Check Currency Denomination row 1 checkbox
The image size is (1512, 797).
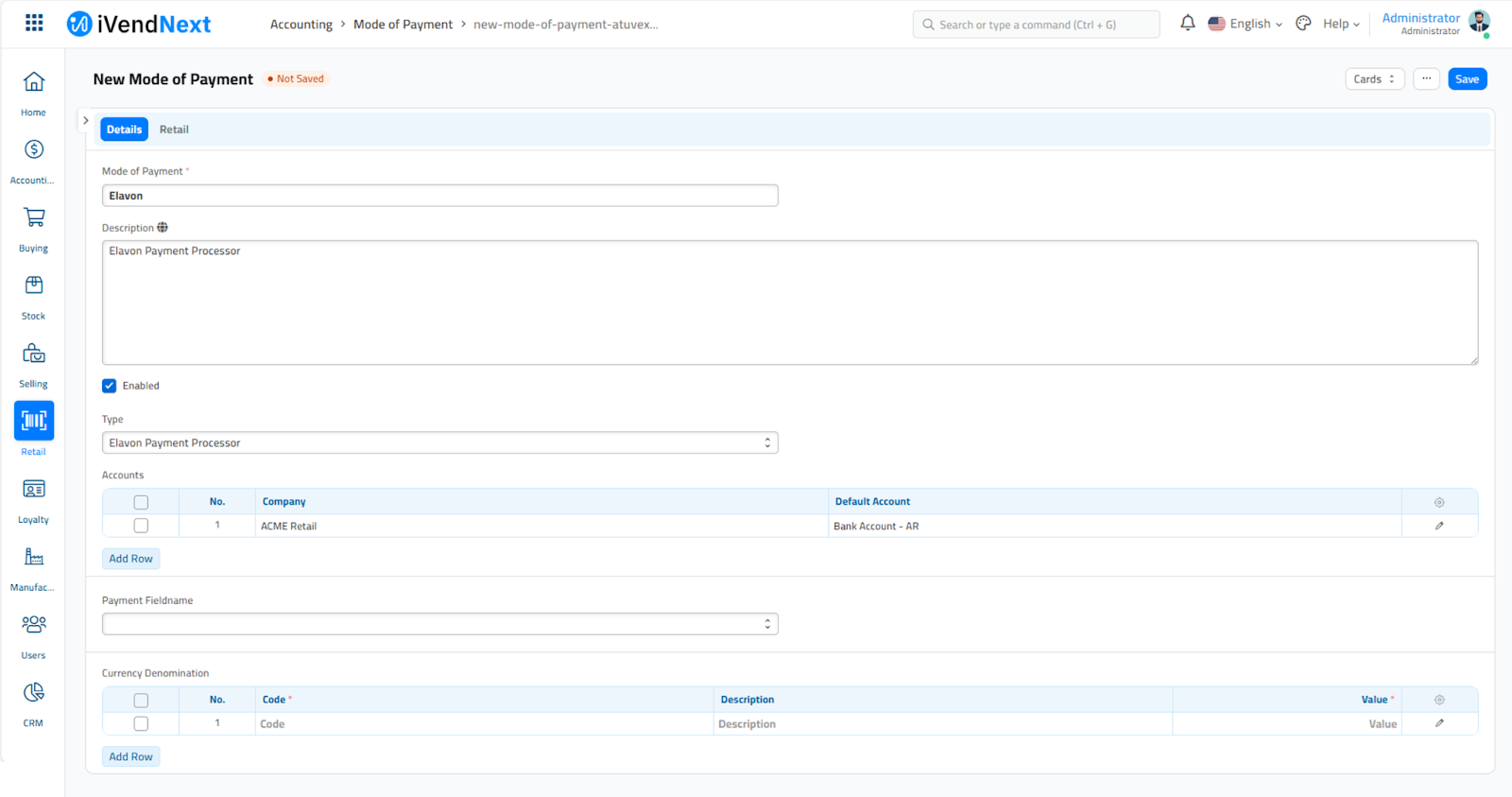(x=141, y=723)
